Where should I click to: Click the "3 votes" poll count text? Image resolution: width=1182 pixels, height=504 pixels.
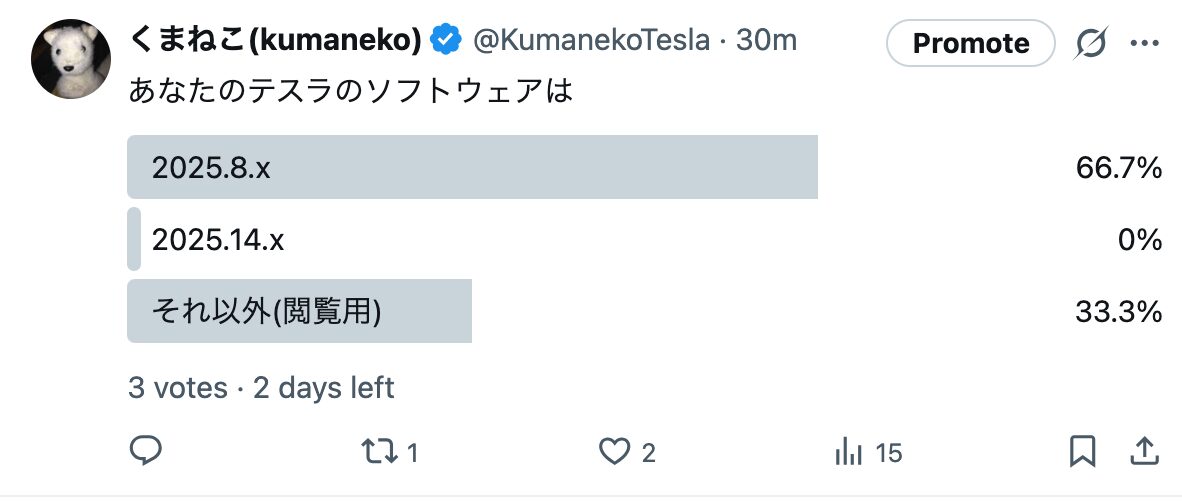(177, 387)
